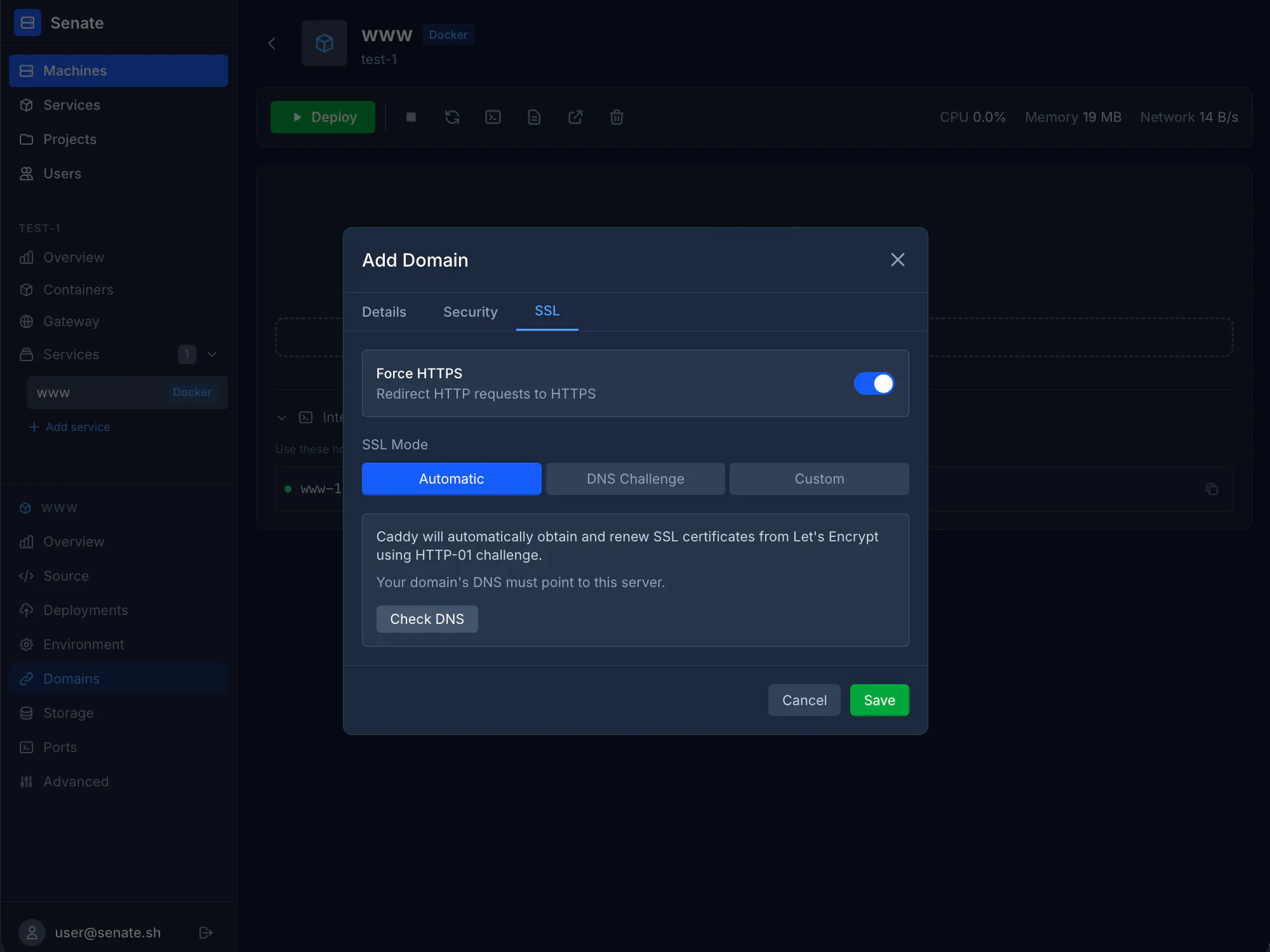Copy the www-1 hostname
This screenshot has width=1270, height=952.
[1212, 489]
